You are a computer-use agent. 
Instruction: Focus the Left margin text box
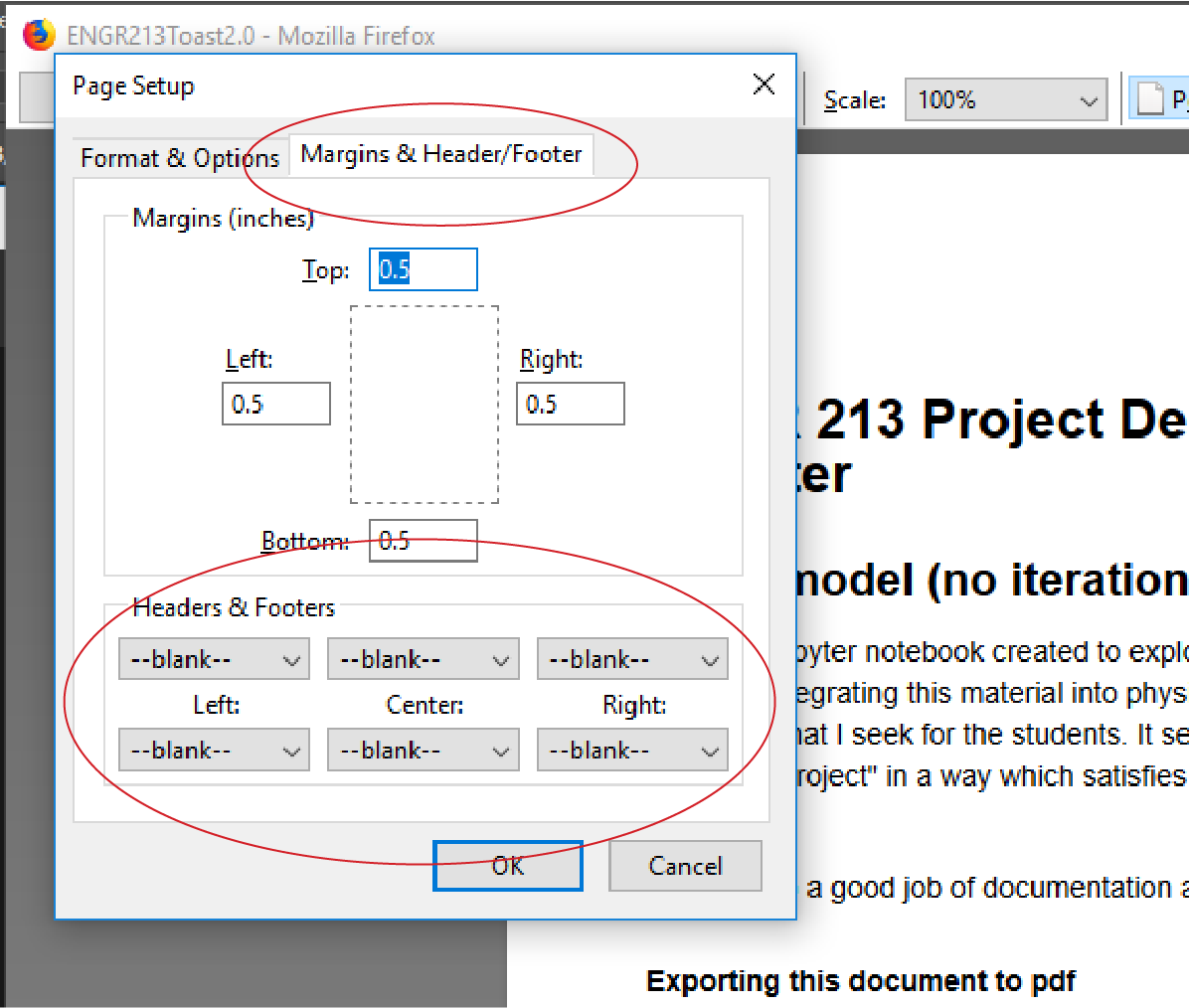[276, 404]
